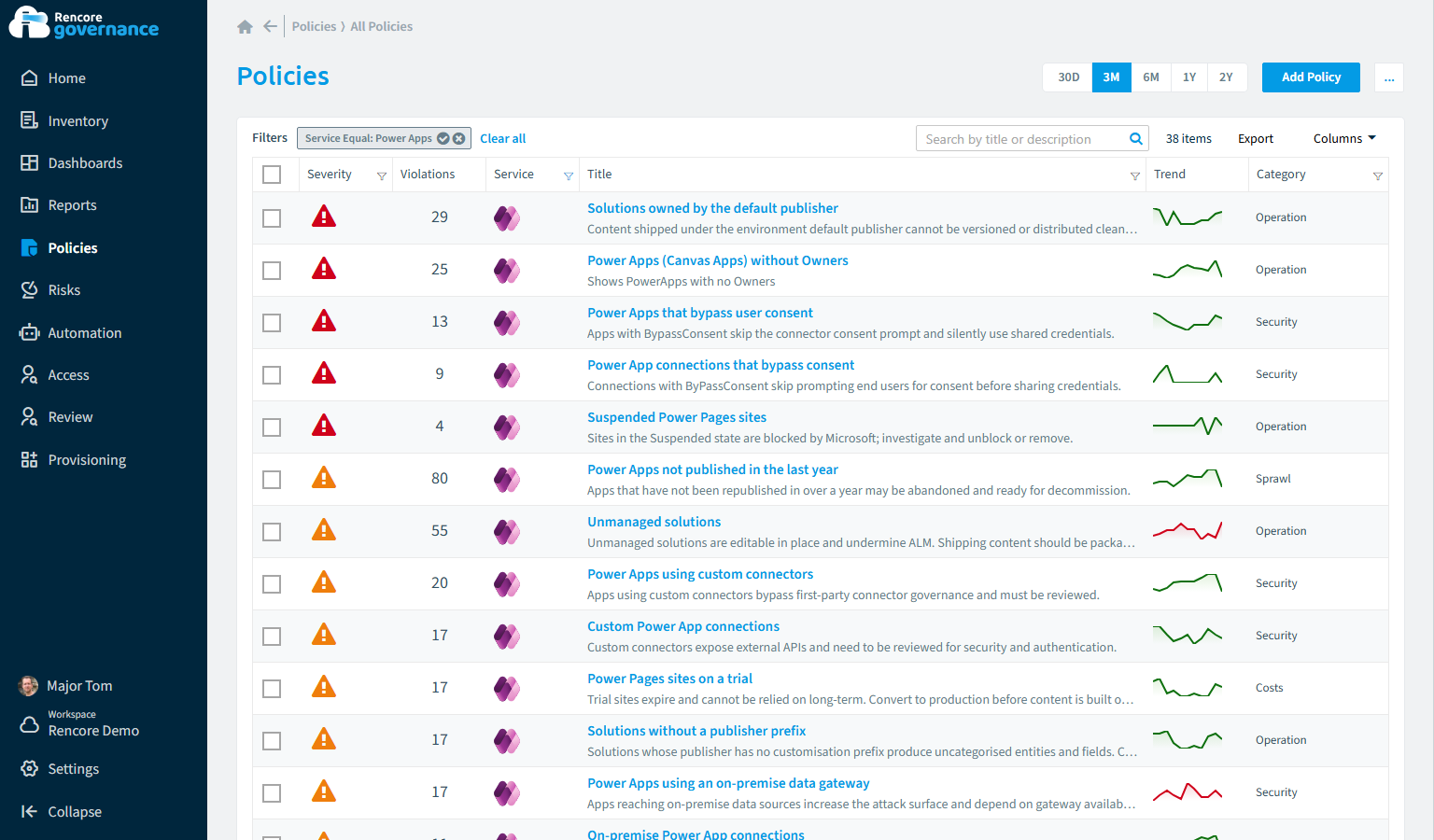The width and height of the screenshot is (1434, 840).
Task: Open Solutions without a publisher prefix policy
Action: pos(696,731)
